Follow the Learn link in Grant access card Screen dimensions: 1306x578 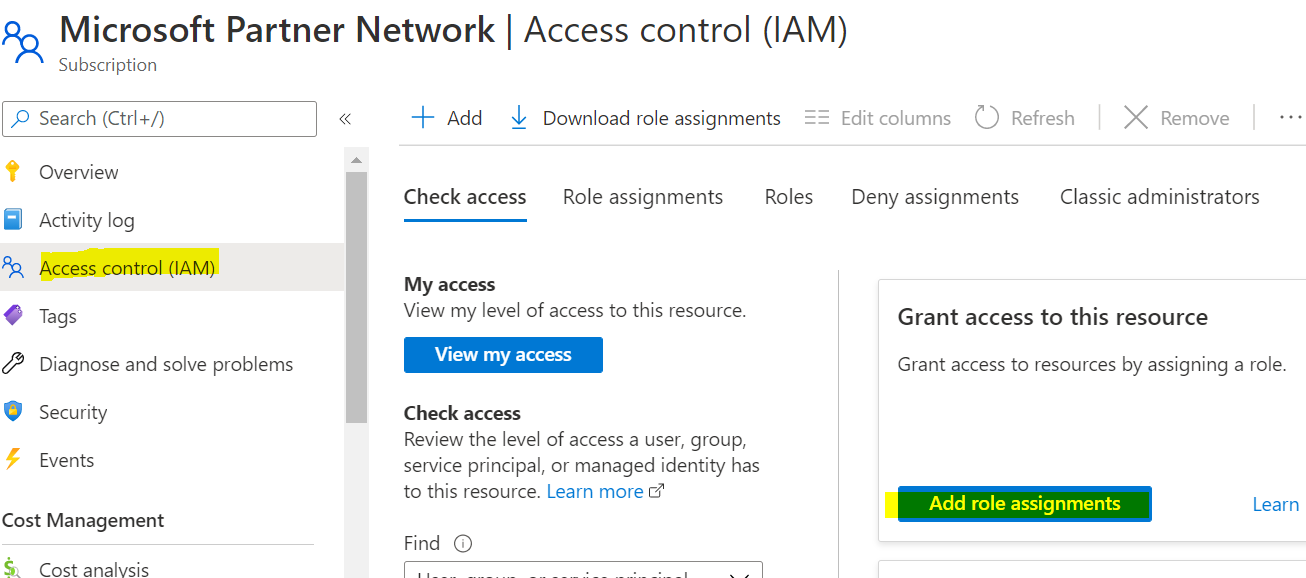1276,504
